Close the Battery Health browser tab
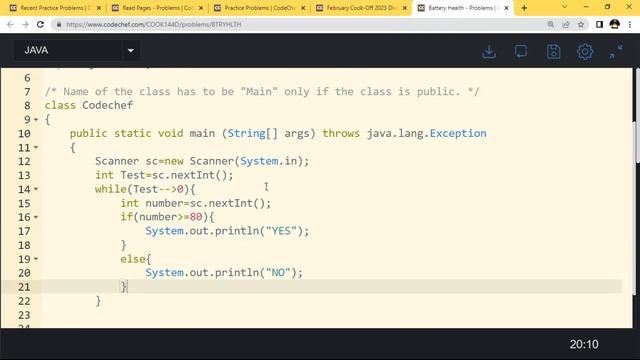Image resolution: width=640 pixels, height=360 pixels. point(506,8)
